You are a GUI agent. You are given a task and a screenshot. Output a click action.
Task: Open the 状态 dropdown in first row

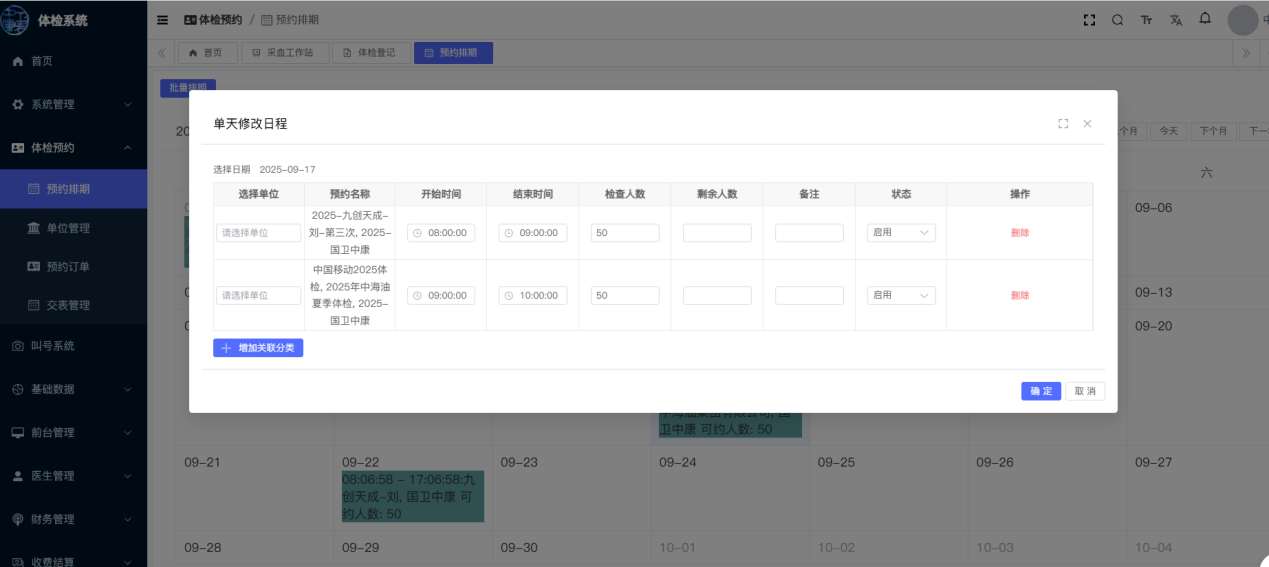click(x=900, y=233)
